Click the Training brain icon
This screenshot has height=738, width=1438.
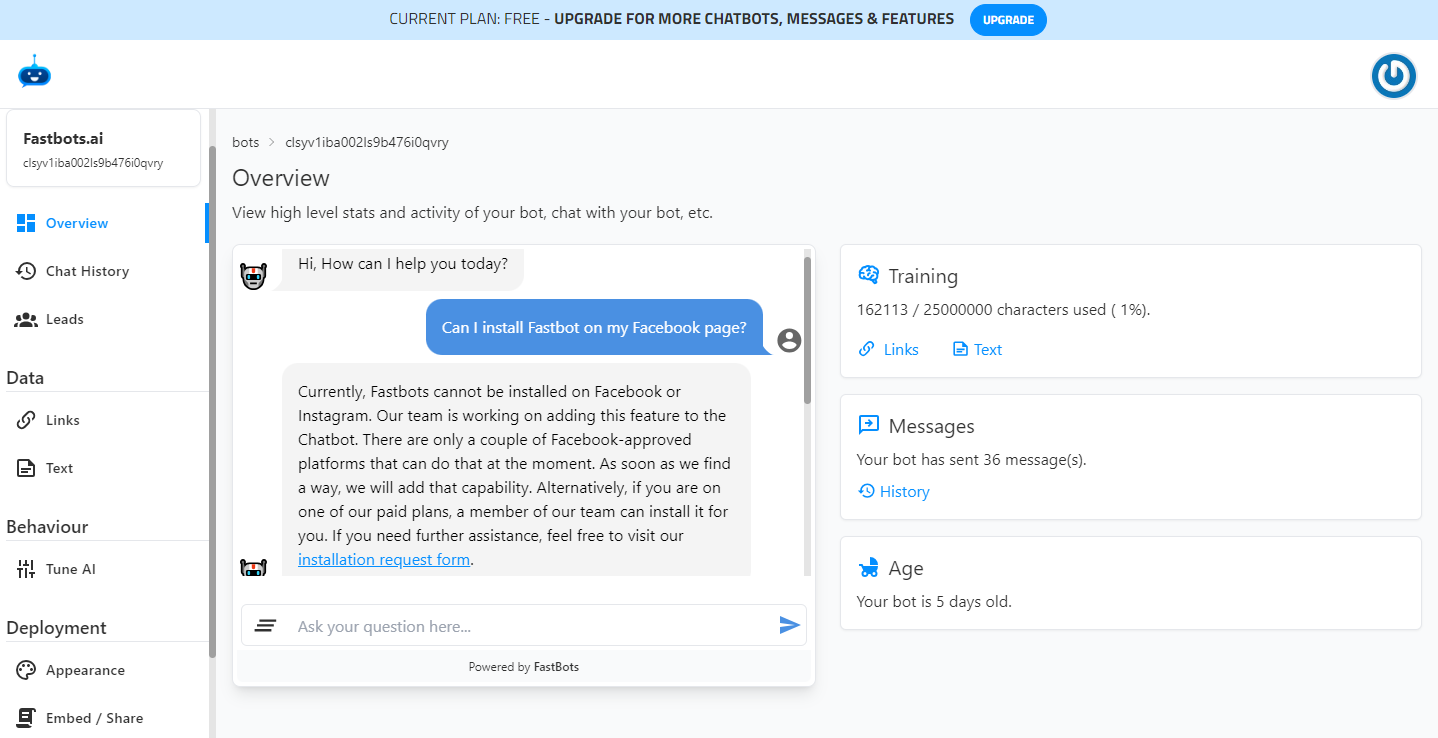click(x=868, y=275)
